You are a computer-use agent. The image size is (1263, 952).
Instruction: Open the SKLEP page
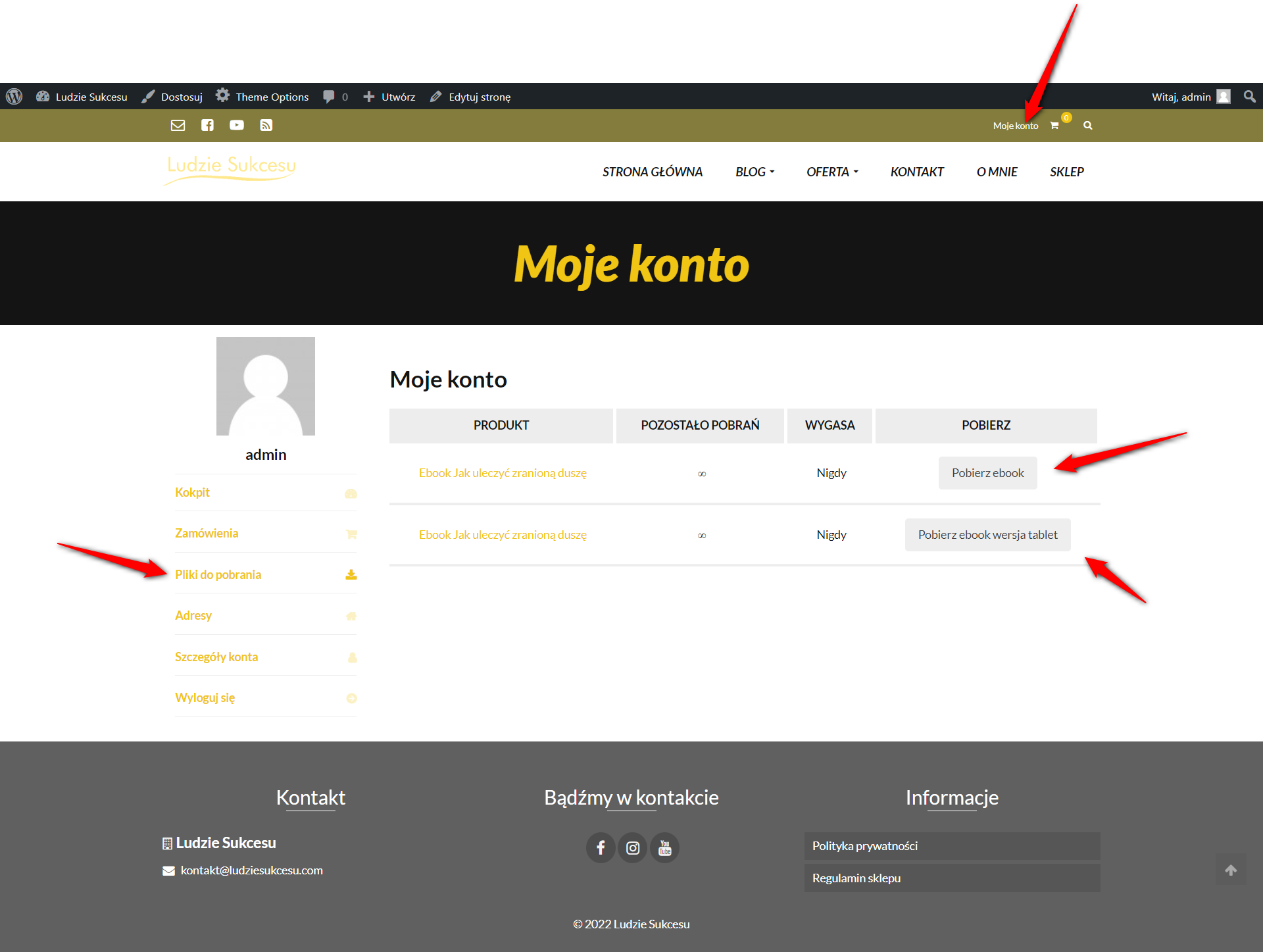[1066, 172]
